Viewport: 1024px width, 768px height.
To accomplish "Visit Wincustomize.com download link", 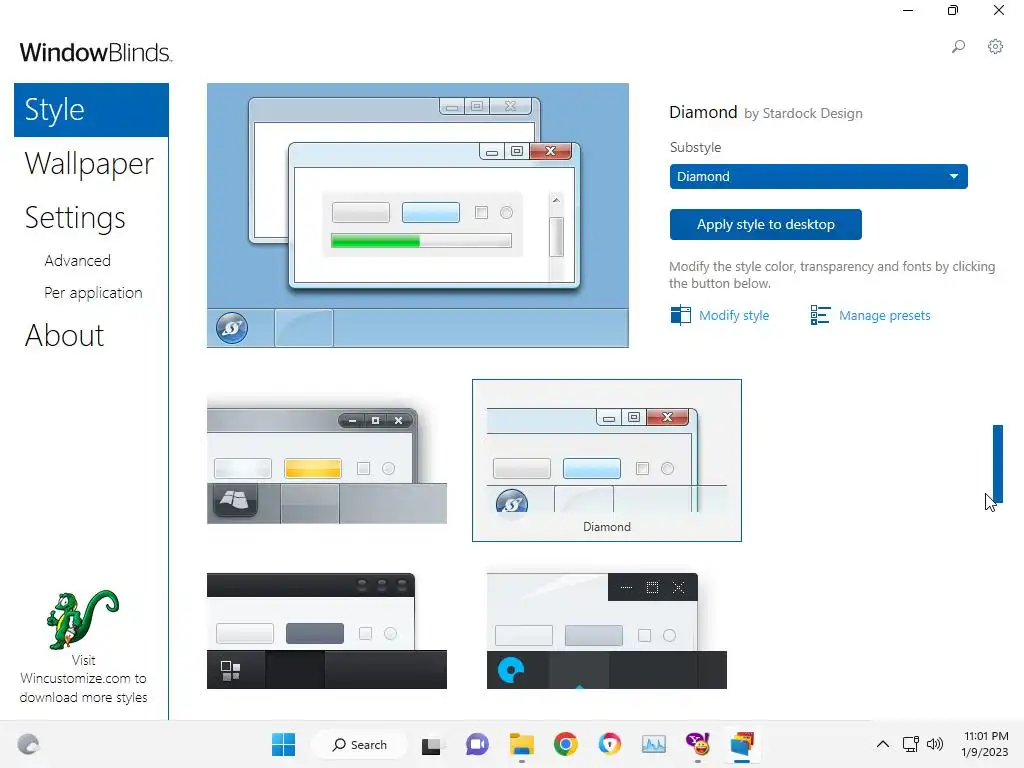I will [83, 679].
